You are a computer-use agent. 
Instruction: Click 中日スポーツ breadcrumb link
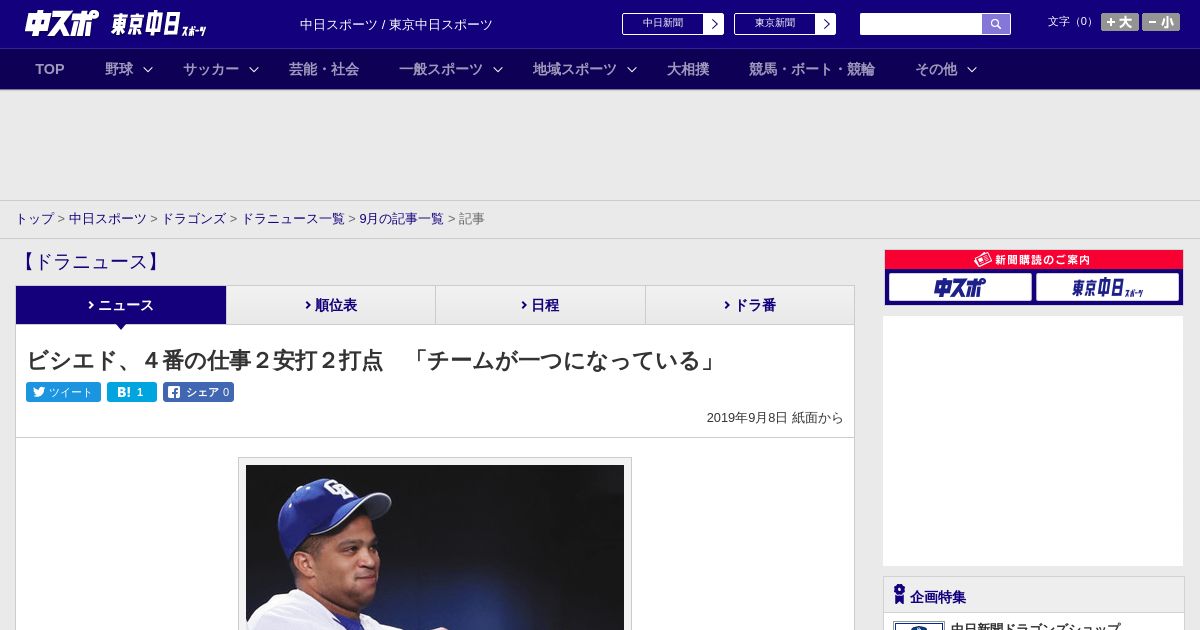pos(108,219)
